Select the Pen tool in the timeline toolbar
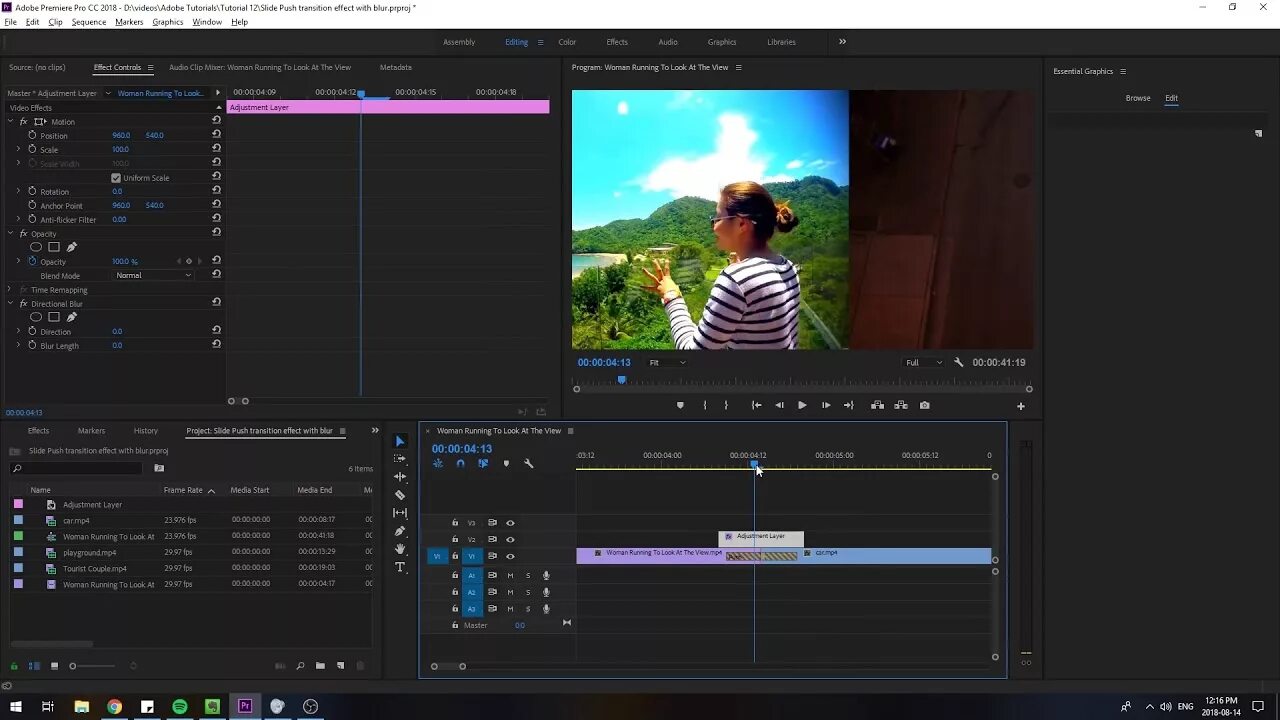Viewport: 1280px width, 720px height. click(x=400, y=531)
